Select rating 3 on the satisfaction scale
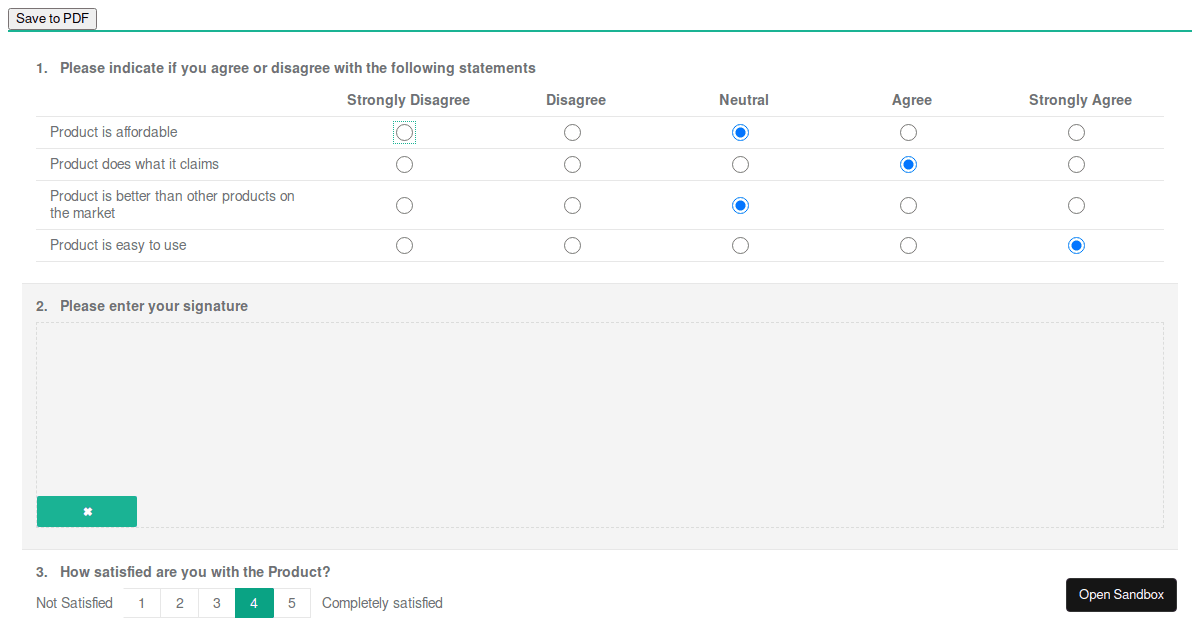Image resolution: width=1200 pixels, height=630 pixels. pos(217,602)
